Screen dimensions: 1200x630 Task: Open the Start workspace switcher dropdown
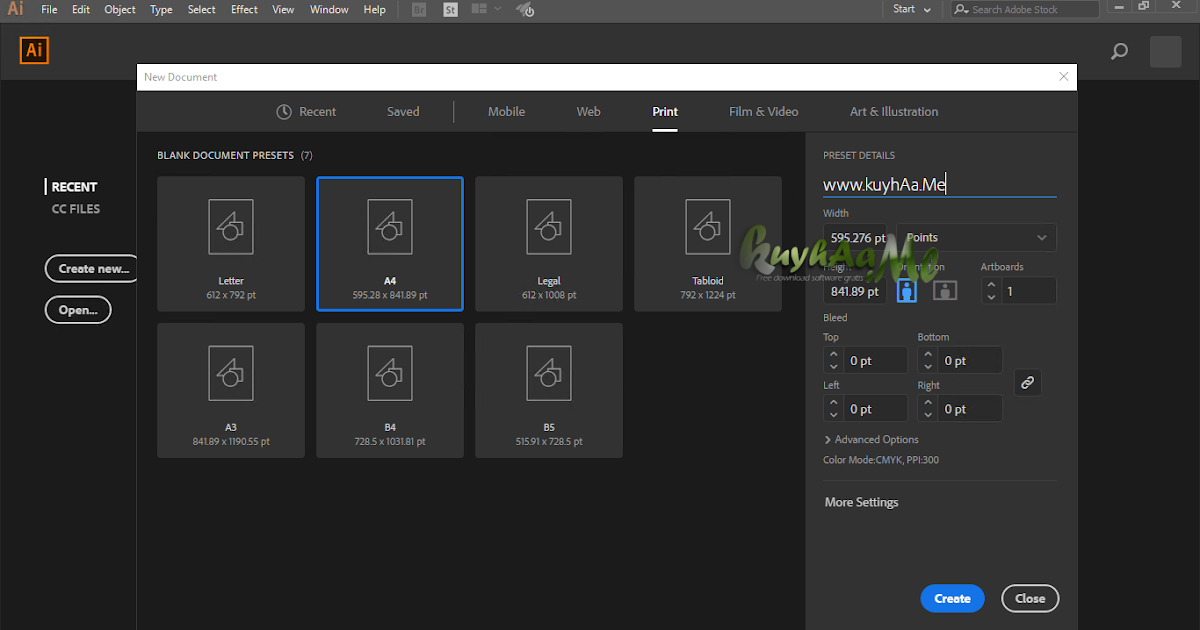tap(912, 9)
